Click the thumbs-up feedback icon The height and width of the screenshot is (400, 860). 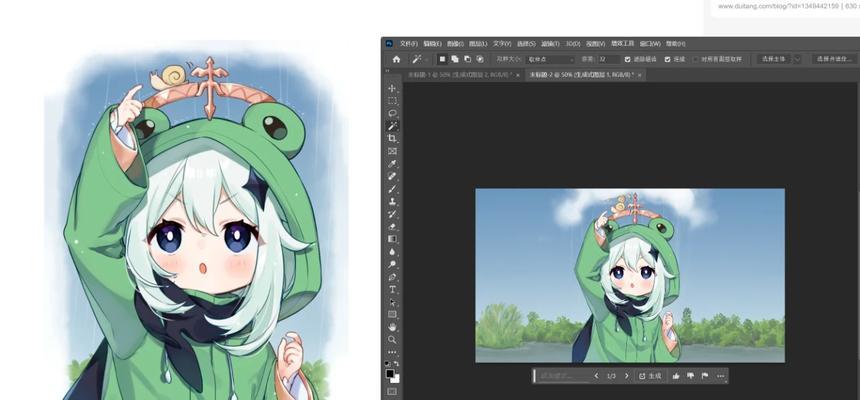coord(676,376)
